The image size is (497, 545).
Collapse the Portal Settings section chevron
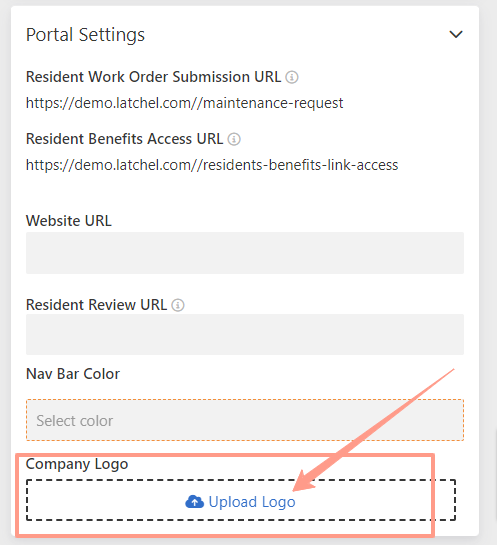click(x=456, y=34)
